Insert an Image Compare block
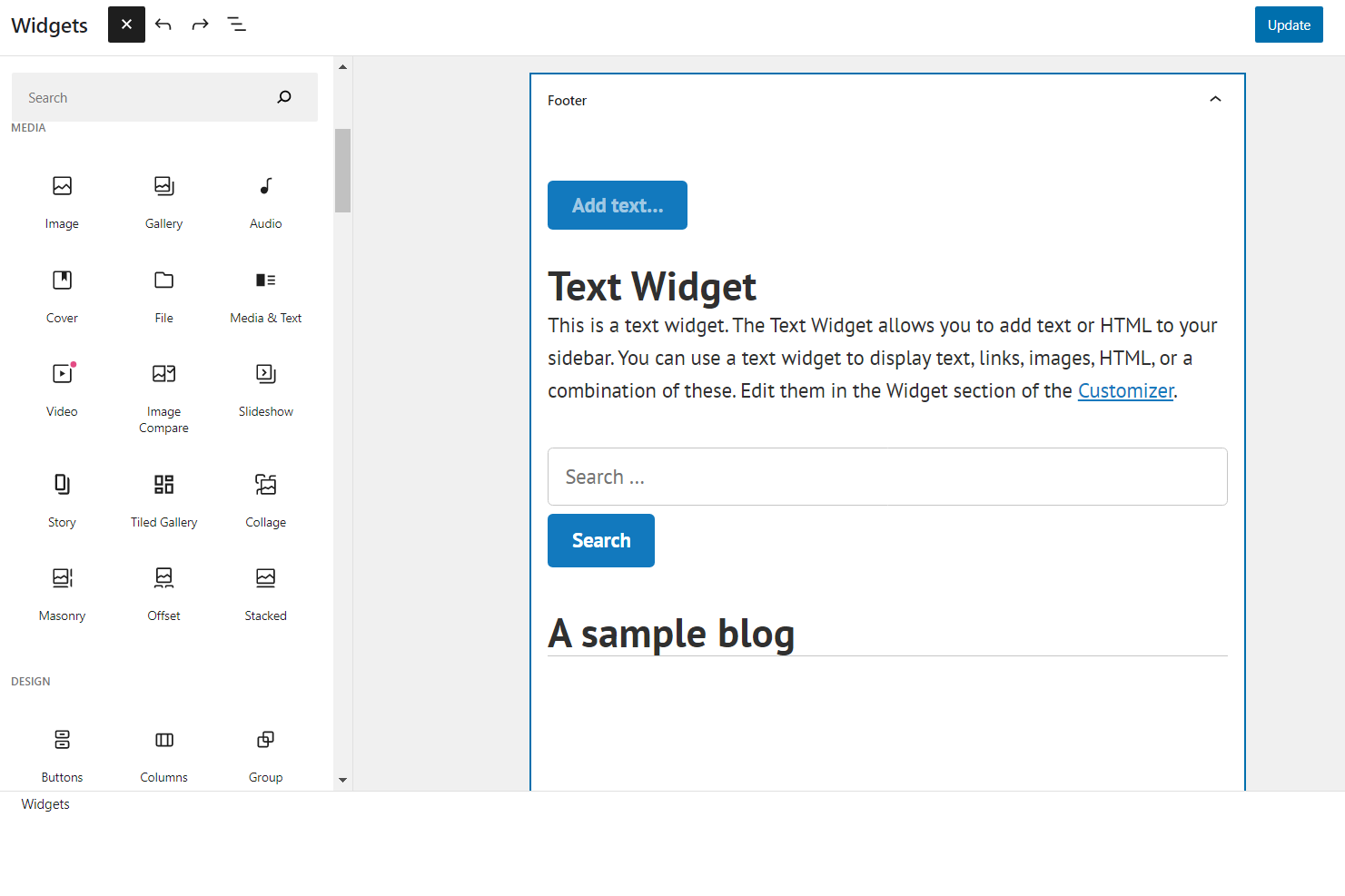The width and height of the screenshot is (1345, 896). 163,399
